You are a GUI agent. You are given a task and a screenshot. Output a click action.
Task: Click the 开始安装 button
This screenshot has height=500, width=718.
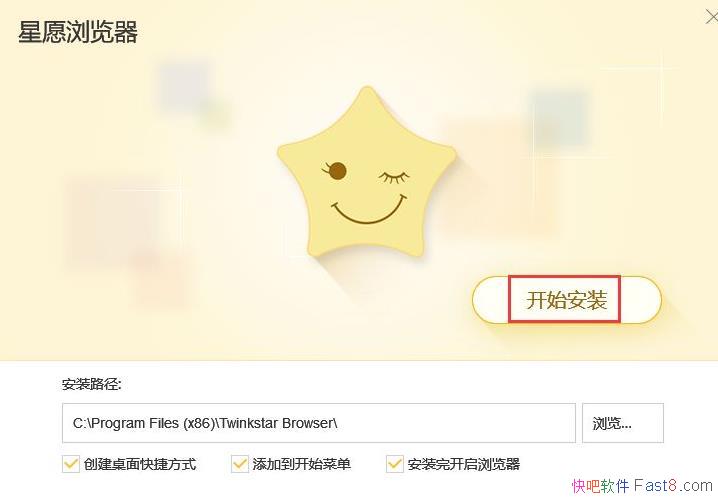[566, 300]
